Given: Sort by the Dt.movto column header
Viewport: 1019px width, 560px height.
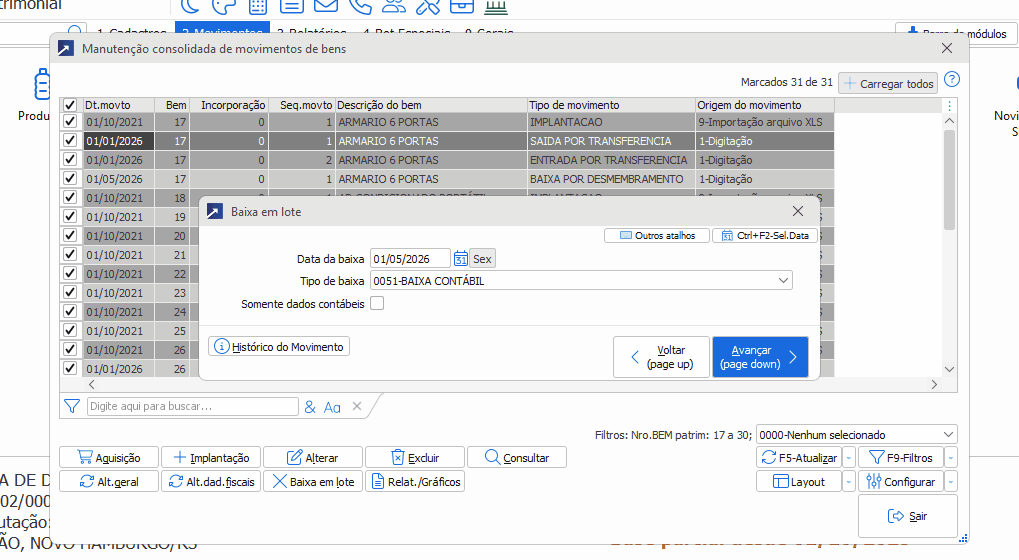Looking at the screenshot, I should tap(118, 105).
